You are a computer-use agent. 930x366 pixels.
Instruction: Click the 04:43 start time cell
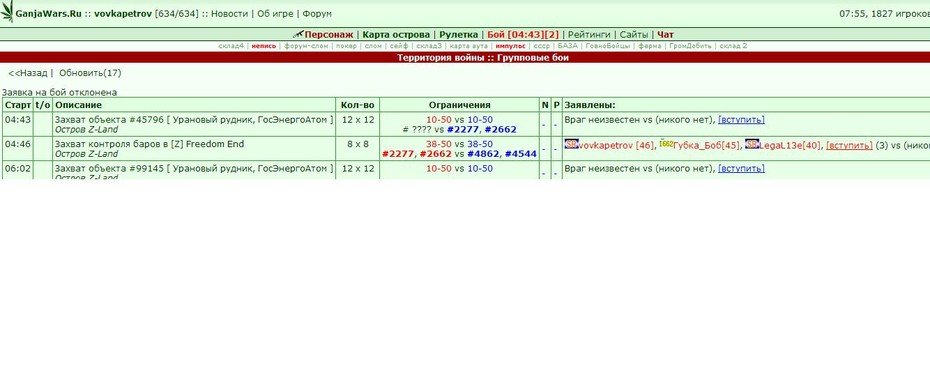click(x=17, y=124)
